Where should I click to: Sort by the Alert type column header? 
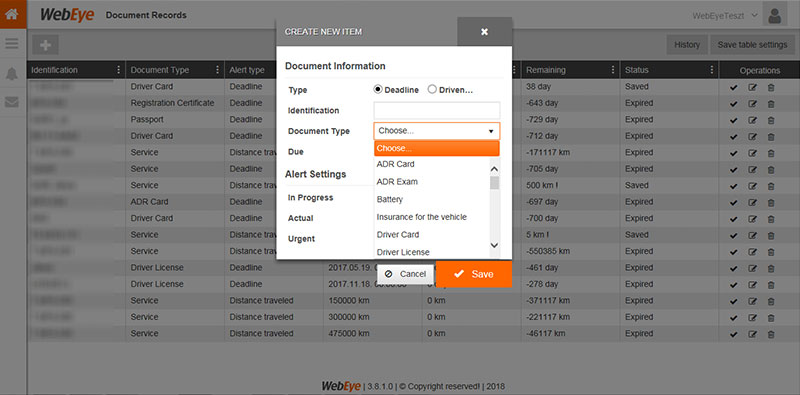247,70
